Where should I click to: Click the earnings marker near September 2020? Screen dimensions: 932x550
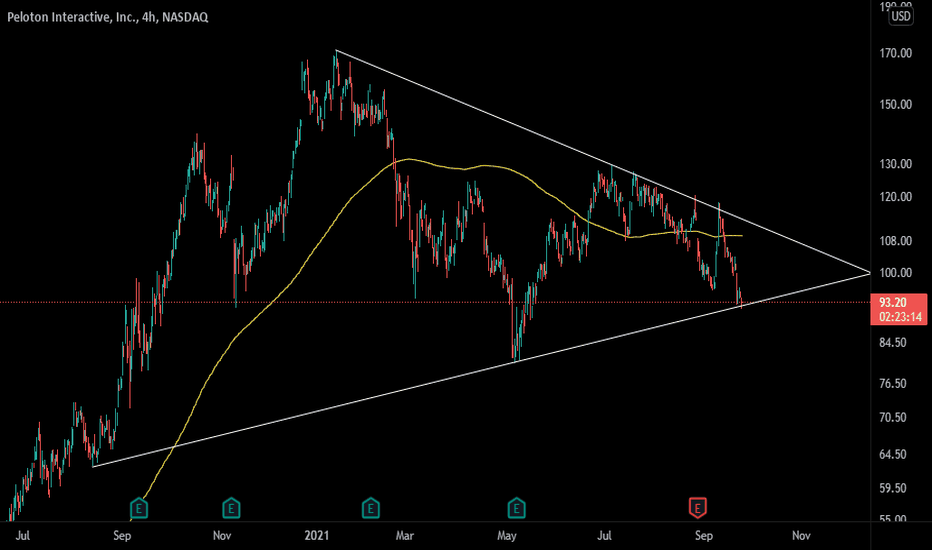139,508
